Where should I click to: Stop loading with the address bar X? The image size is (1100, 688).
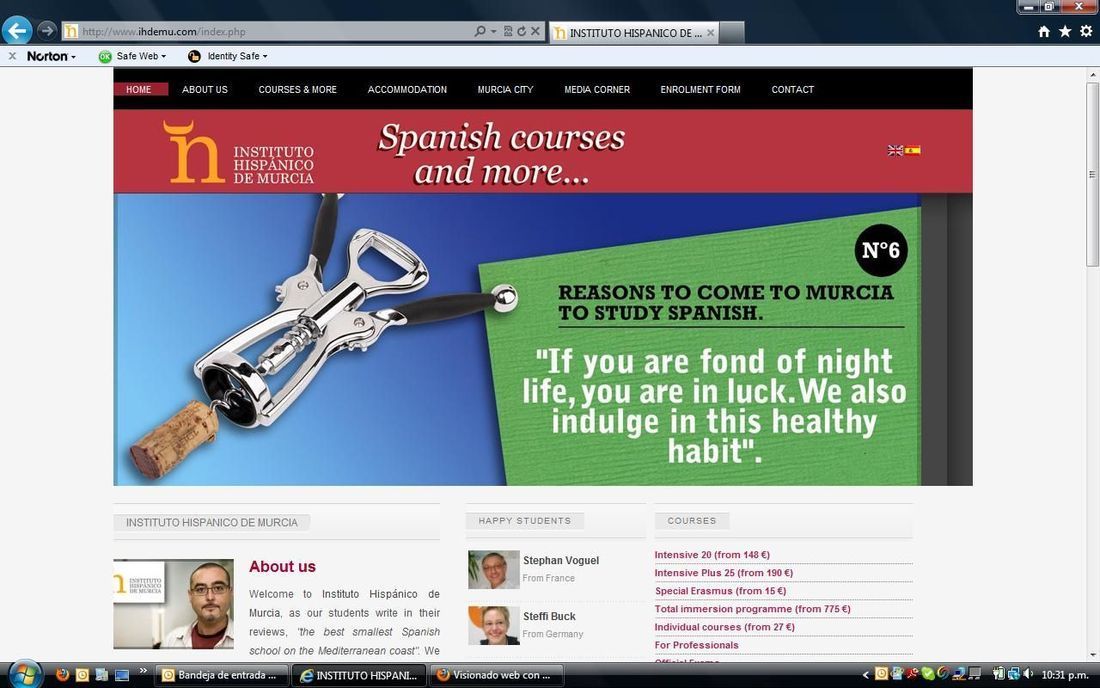click(535, 32)
